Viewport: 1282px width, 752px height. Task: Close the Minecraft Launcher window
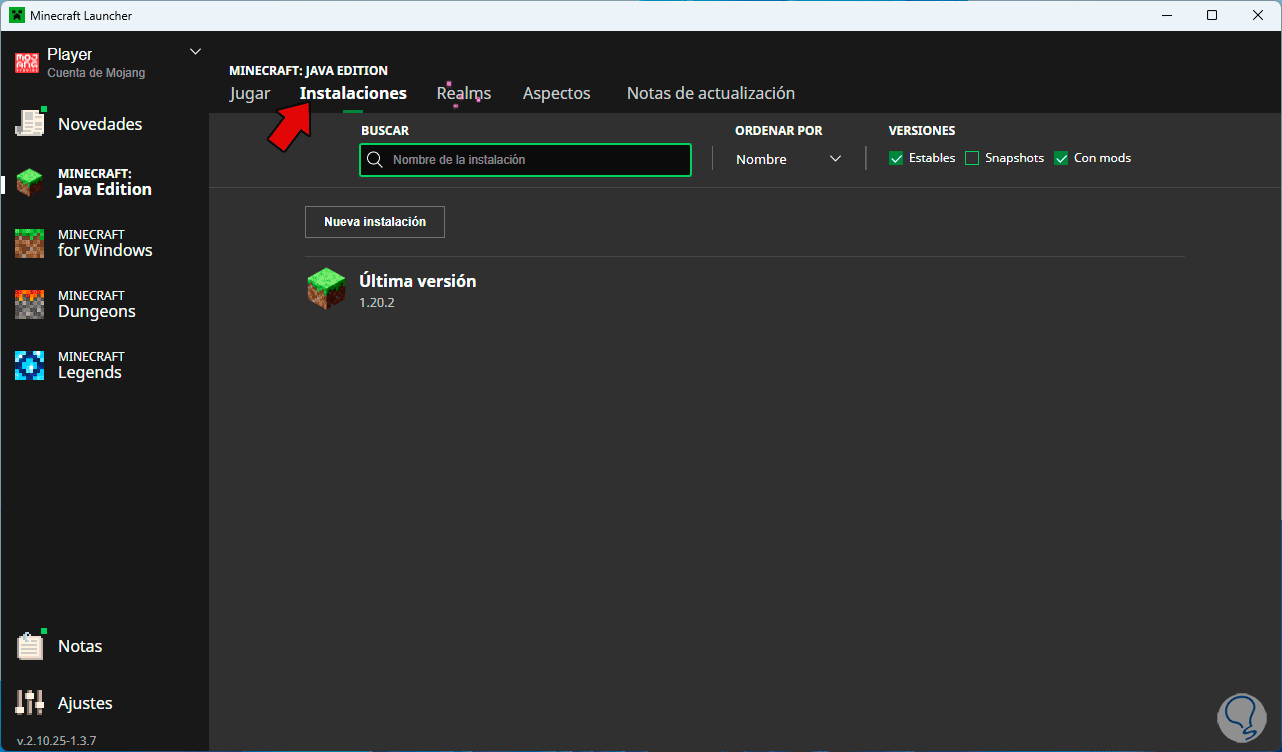point(1258,15)
